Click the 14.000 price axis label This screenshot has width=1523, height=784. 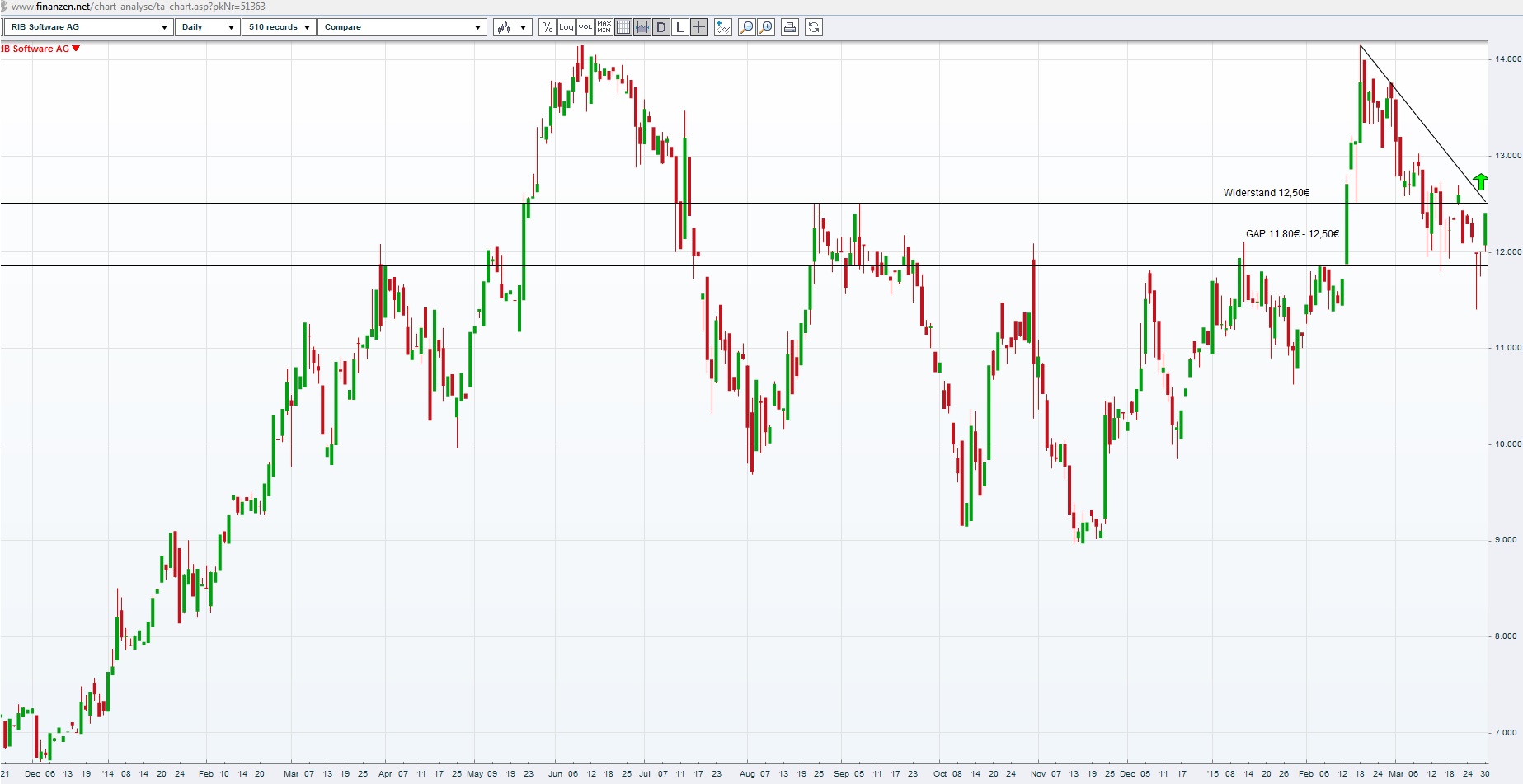pyautogui.click(x=1508, y=59)
